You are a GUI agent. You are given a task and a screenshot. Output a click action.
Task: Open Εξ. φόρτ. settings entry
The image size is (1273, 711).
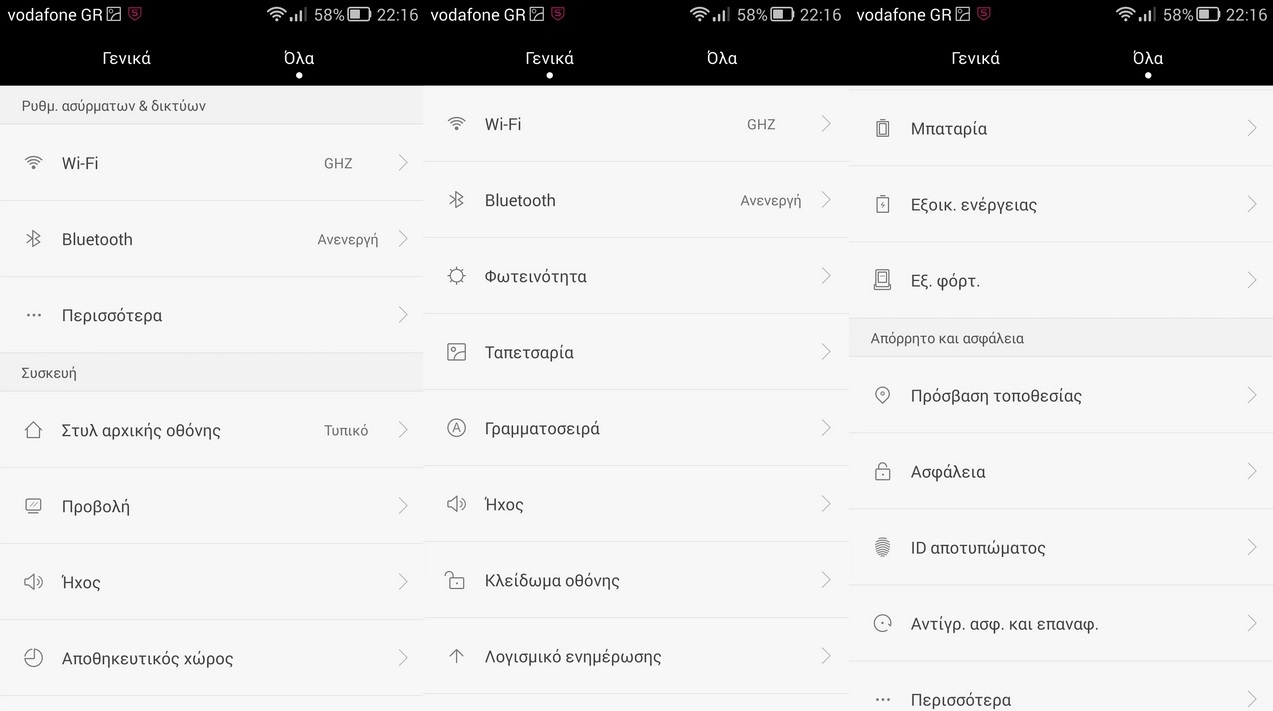(1061, 280)
